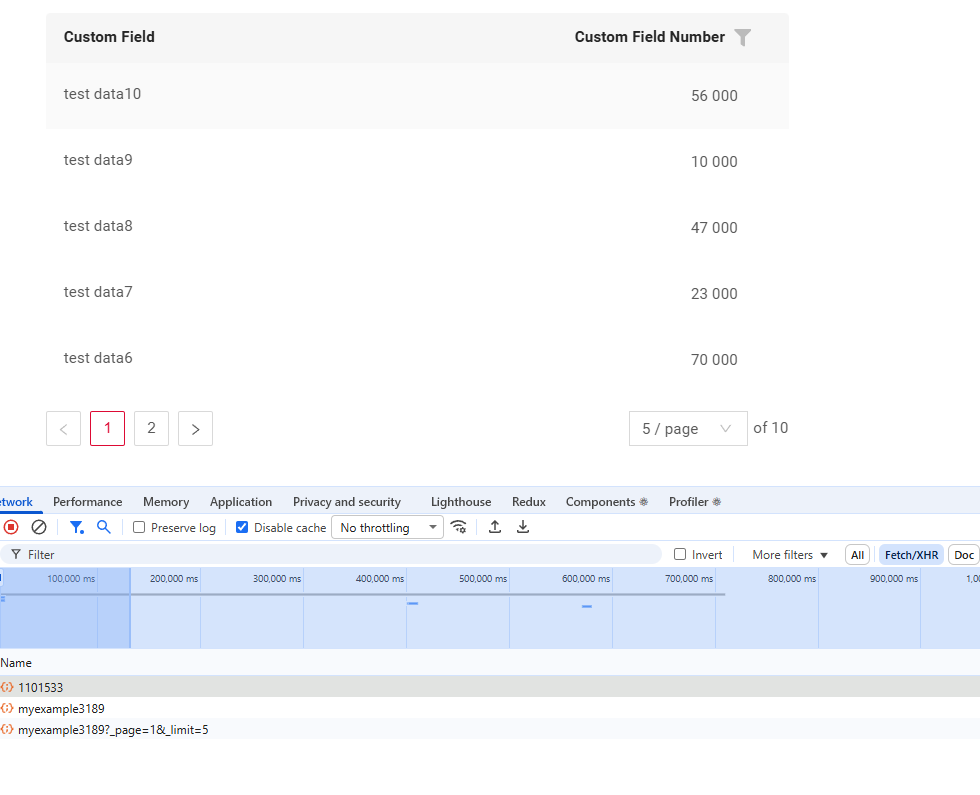Image resolution: width=980 pixels, height=795 pixels.
Task: Click the Custom Field Number filter icon
Action: (742, 37)
